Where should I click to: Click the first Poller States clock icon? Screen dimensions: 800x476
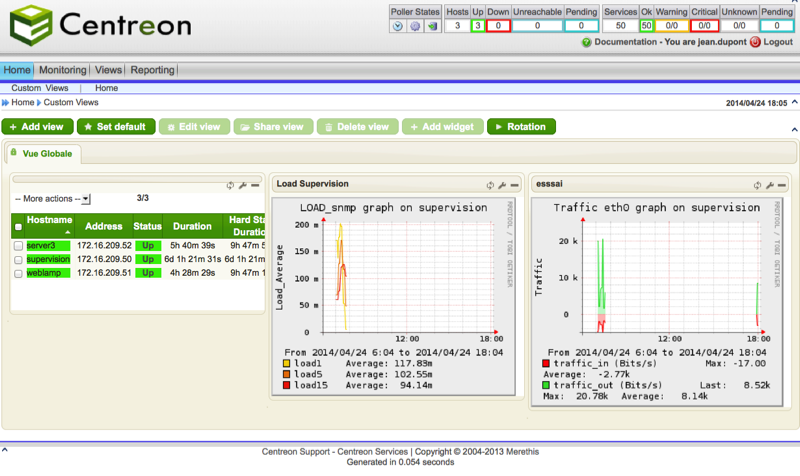pos(399,26)
